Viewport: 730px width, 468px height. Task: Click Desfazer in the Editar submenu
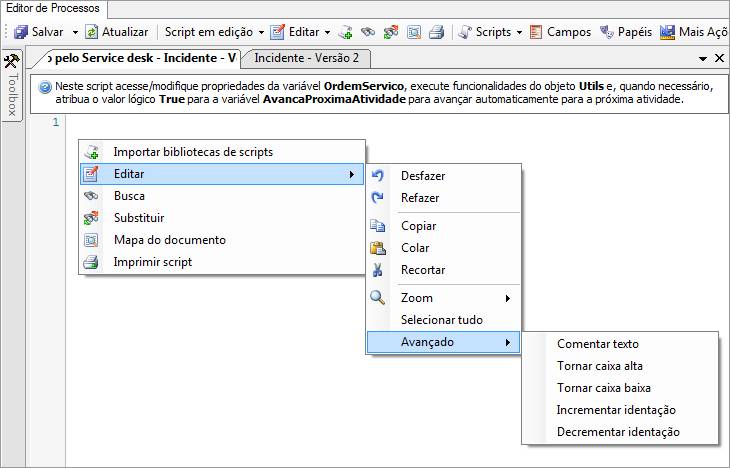click(443, 176)
